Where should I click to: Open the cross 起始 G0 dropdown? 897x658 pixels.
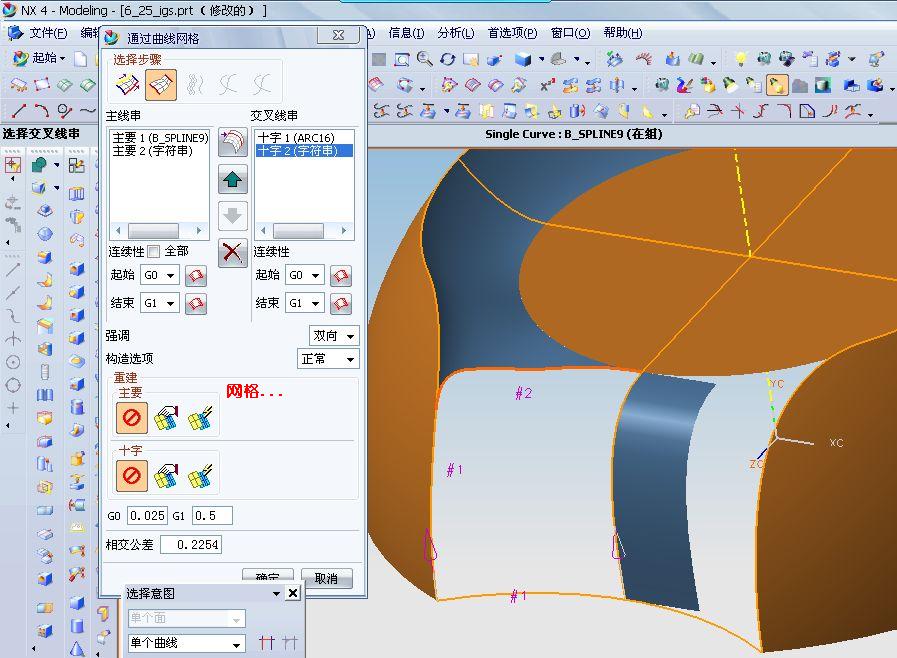pos(305,275)
